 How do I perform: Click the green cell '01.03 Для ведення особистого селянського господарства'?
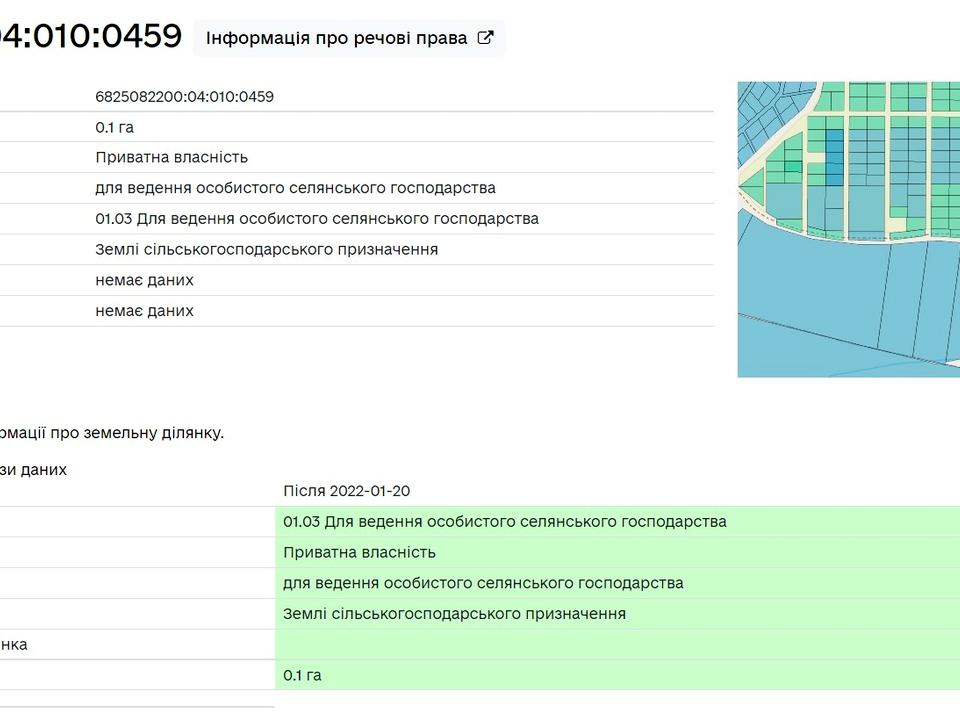click(x=504, y=522)
